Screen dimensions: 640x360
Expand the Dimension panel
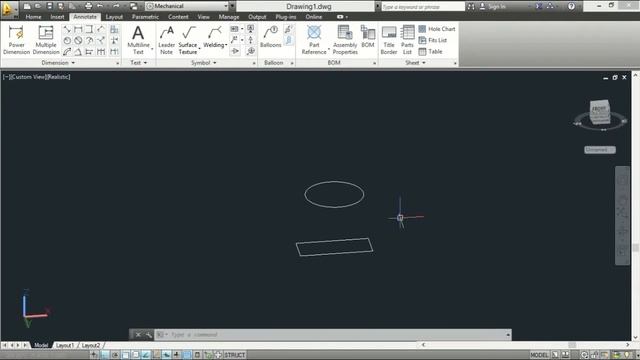point(58,63)
